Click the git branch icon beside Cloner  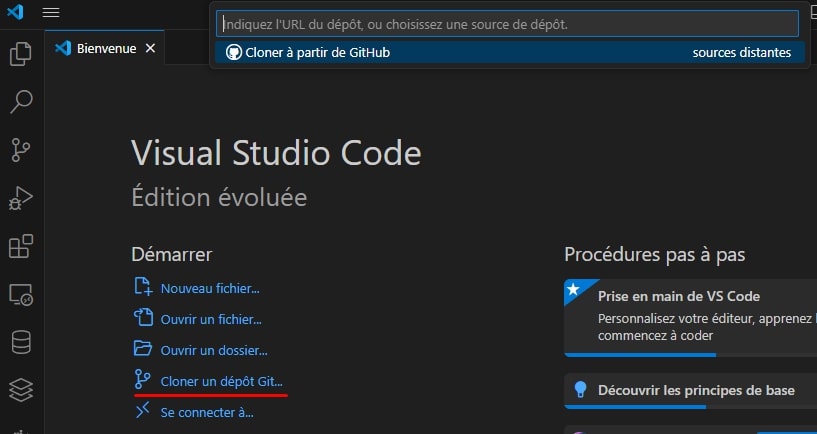pyautogui.click(x=142, y=379)
